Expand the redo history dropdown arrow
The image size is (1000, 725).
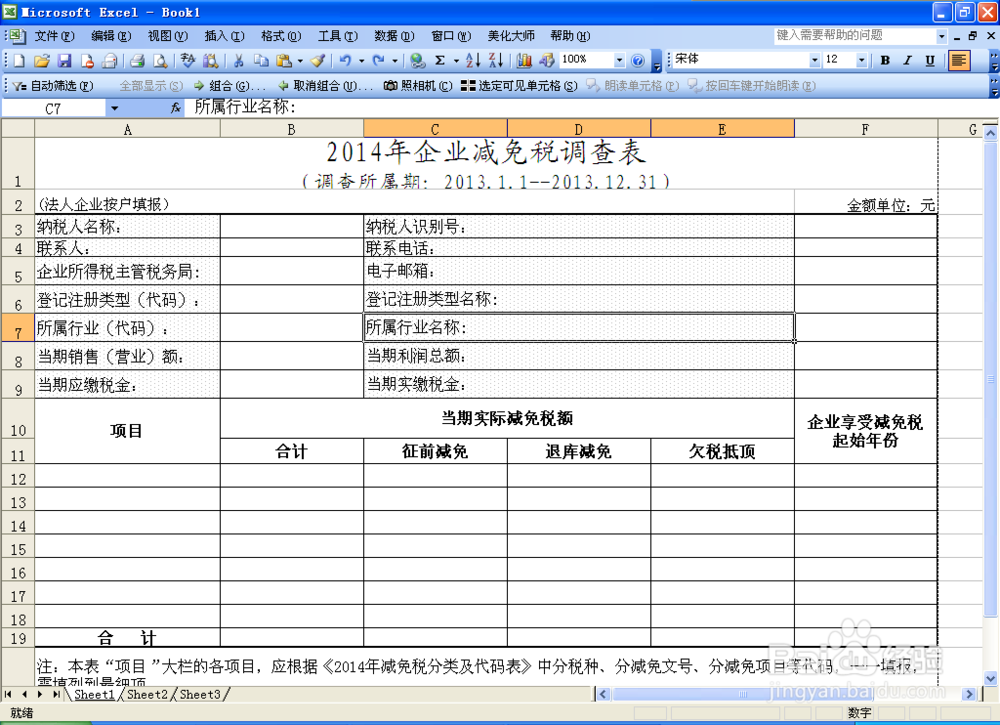(395, 61)
